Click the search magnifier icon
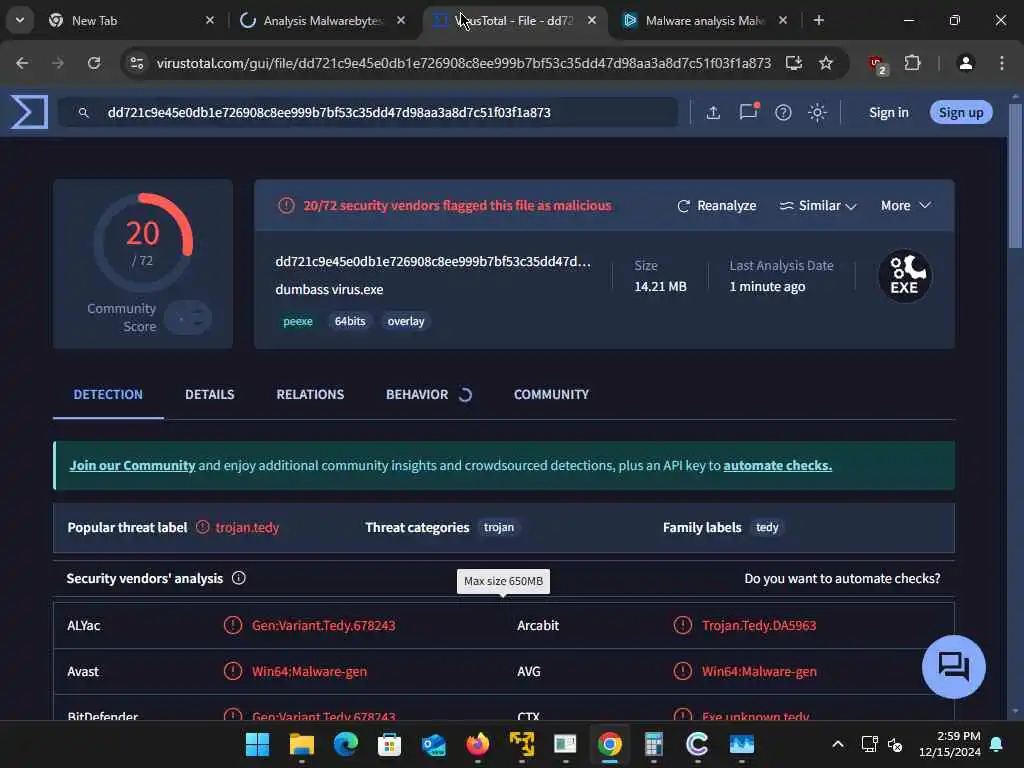The width and height of the screenshot is (1024, 768). (84, 112)
